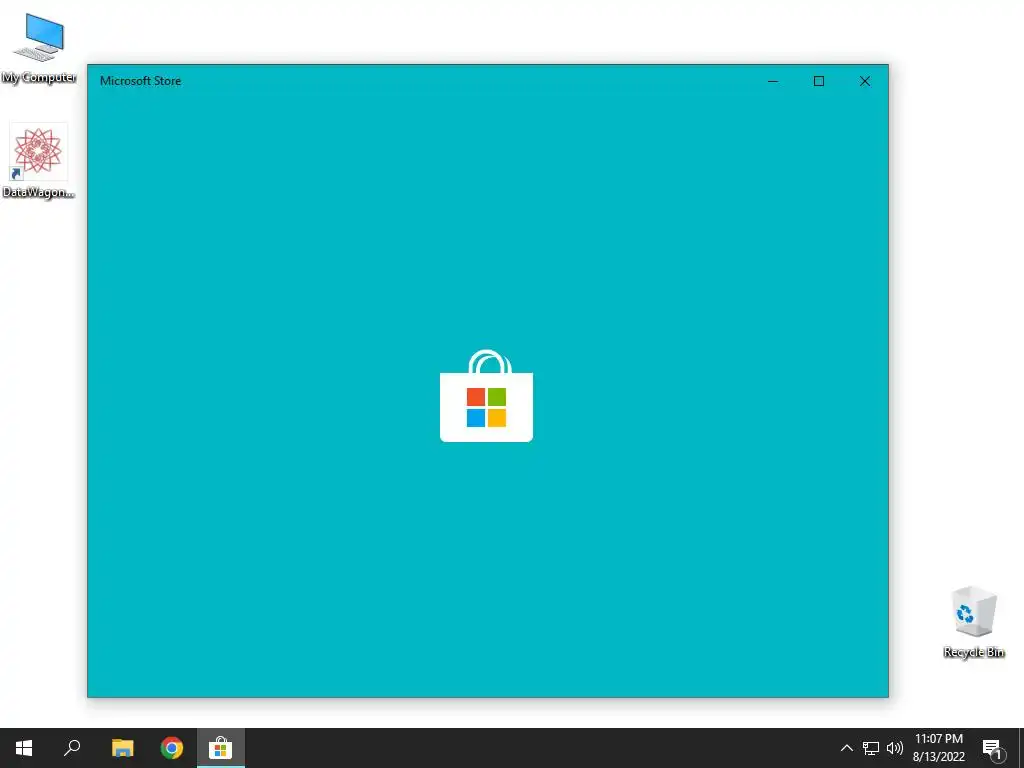Open taskbar search magnifier
This screenshot has height=768, width=1024.
click(72, 748)
